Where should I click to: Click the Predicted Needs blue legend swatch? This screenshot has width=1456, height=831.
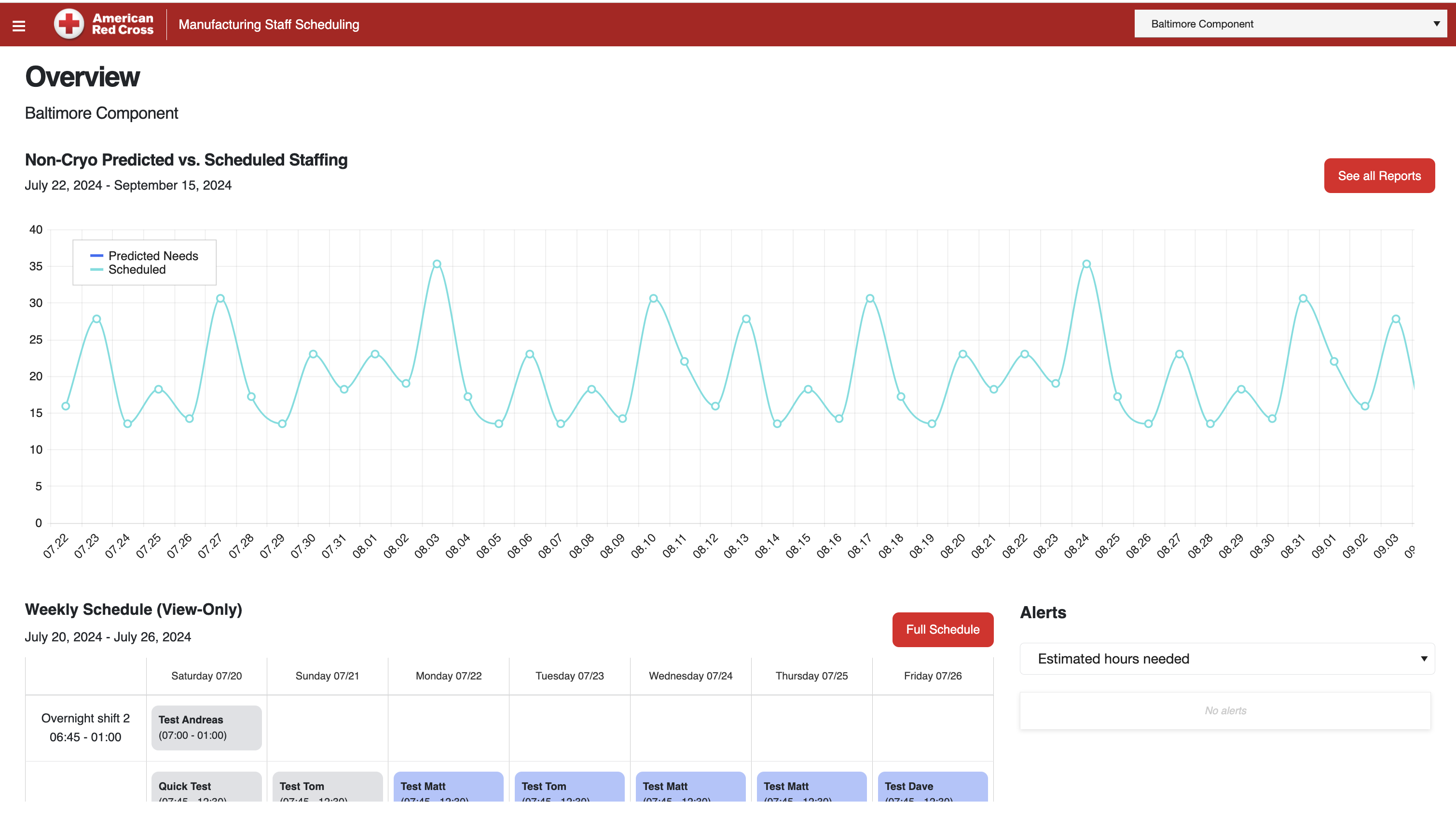(96, 256)
